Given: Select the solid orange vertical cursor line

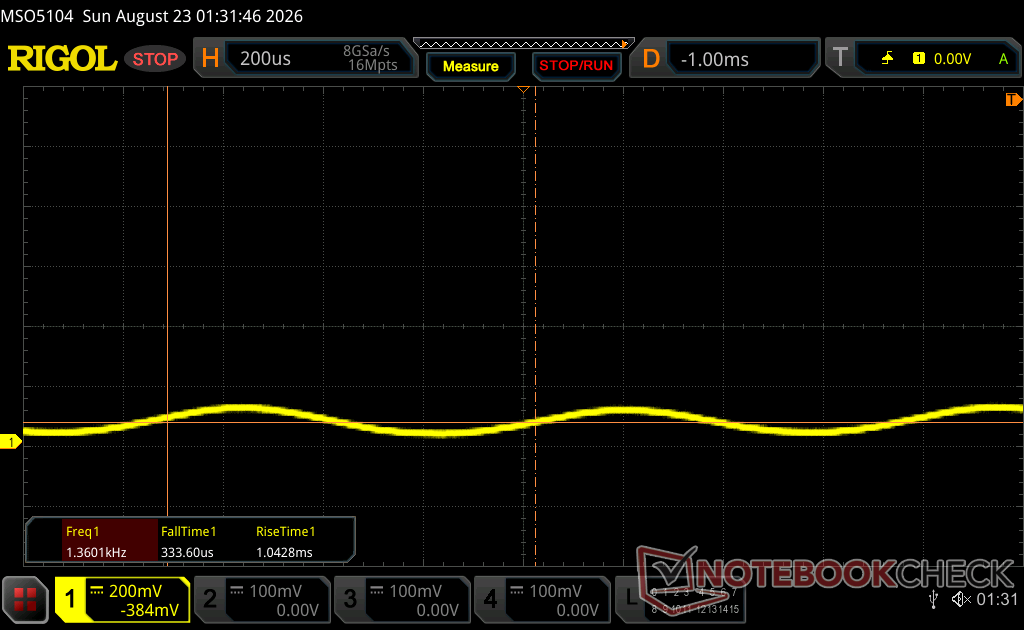Looking at the screenshot, I should 168,300.
